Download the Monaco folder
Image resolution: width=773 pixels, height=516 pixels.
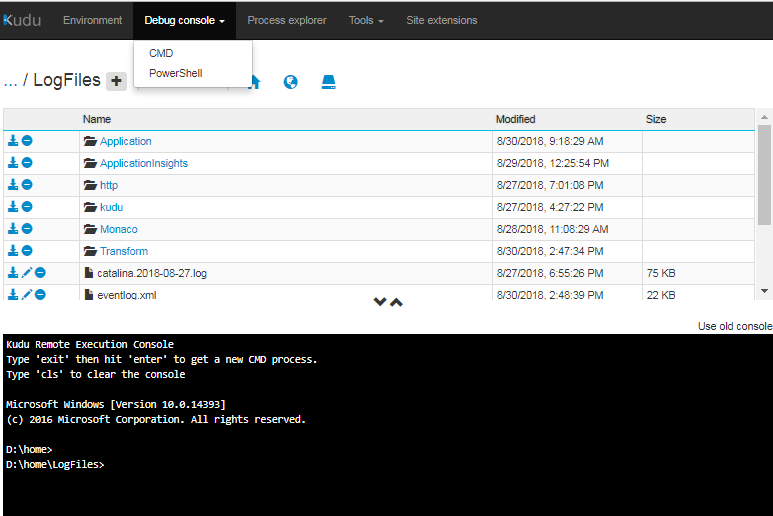(13, 229)
